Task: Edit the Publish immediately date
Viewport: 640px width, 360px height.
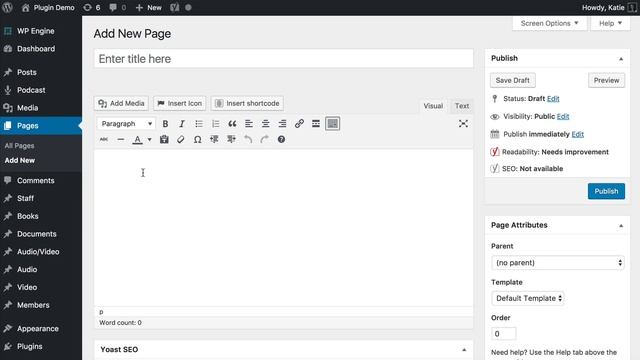Action: [578, 134]
